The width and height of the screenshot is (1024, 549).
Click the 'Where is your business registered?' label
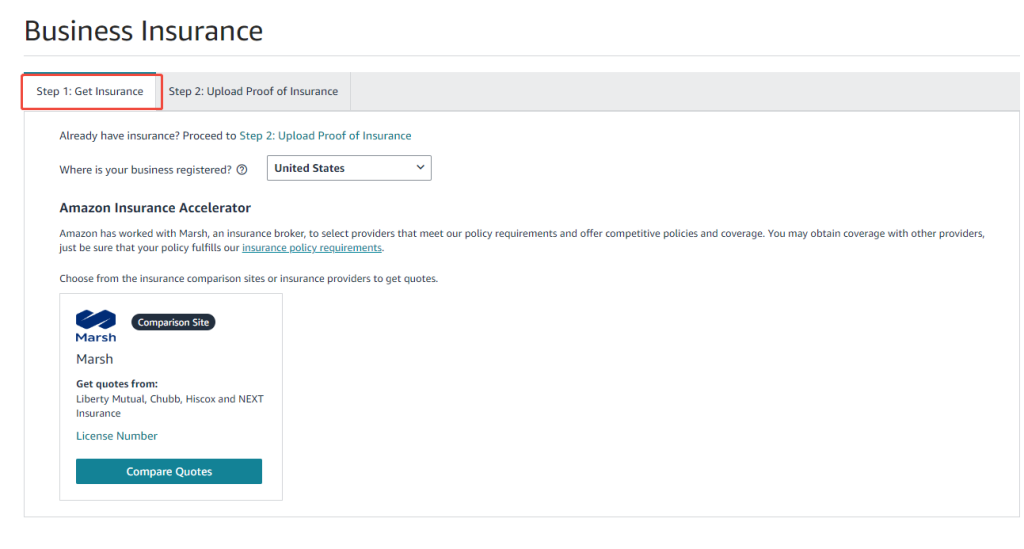coord(146,170)
